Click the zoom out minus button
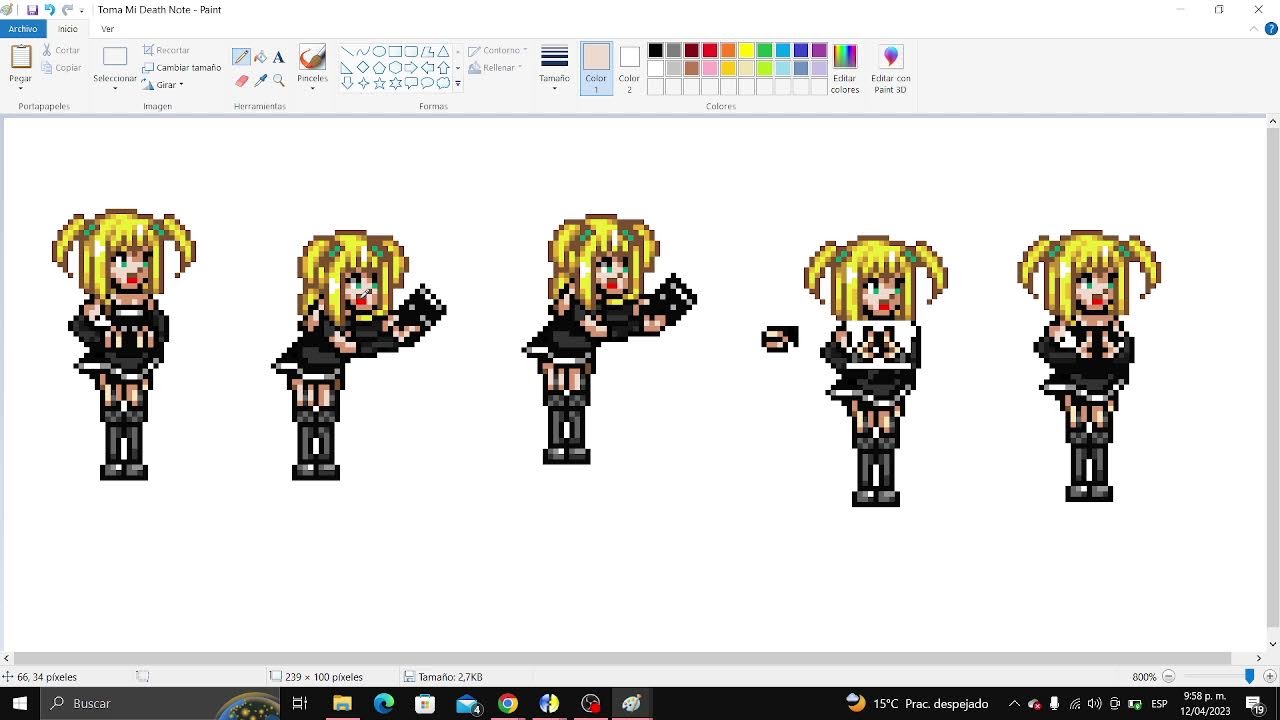Viewport: 1280px width, 720px height. point(1168,677)
